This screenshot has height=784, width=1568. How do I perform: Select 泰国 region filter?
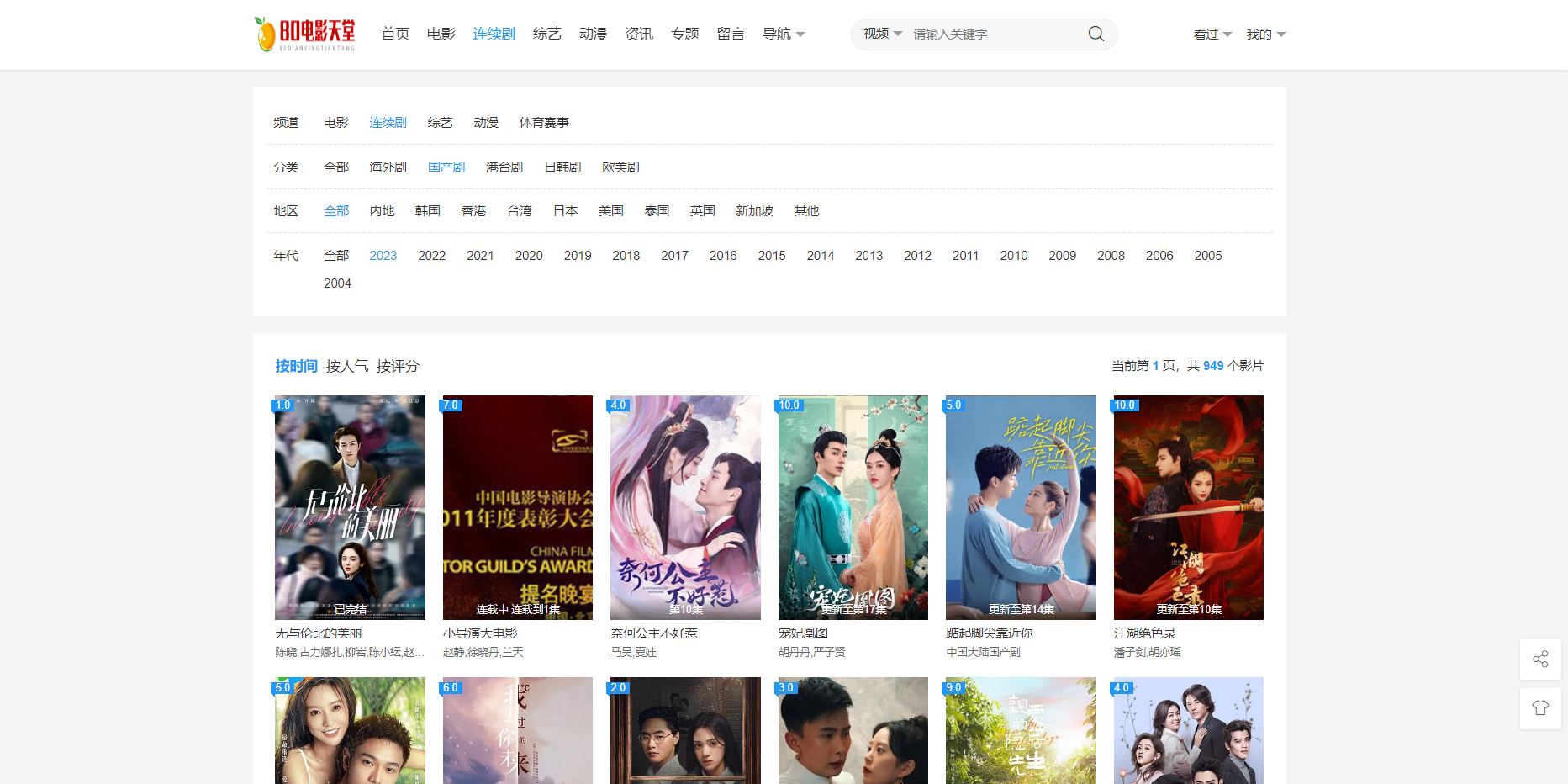click(657, 211)
